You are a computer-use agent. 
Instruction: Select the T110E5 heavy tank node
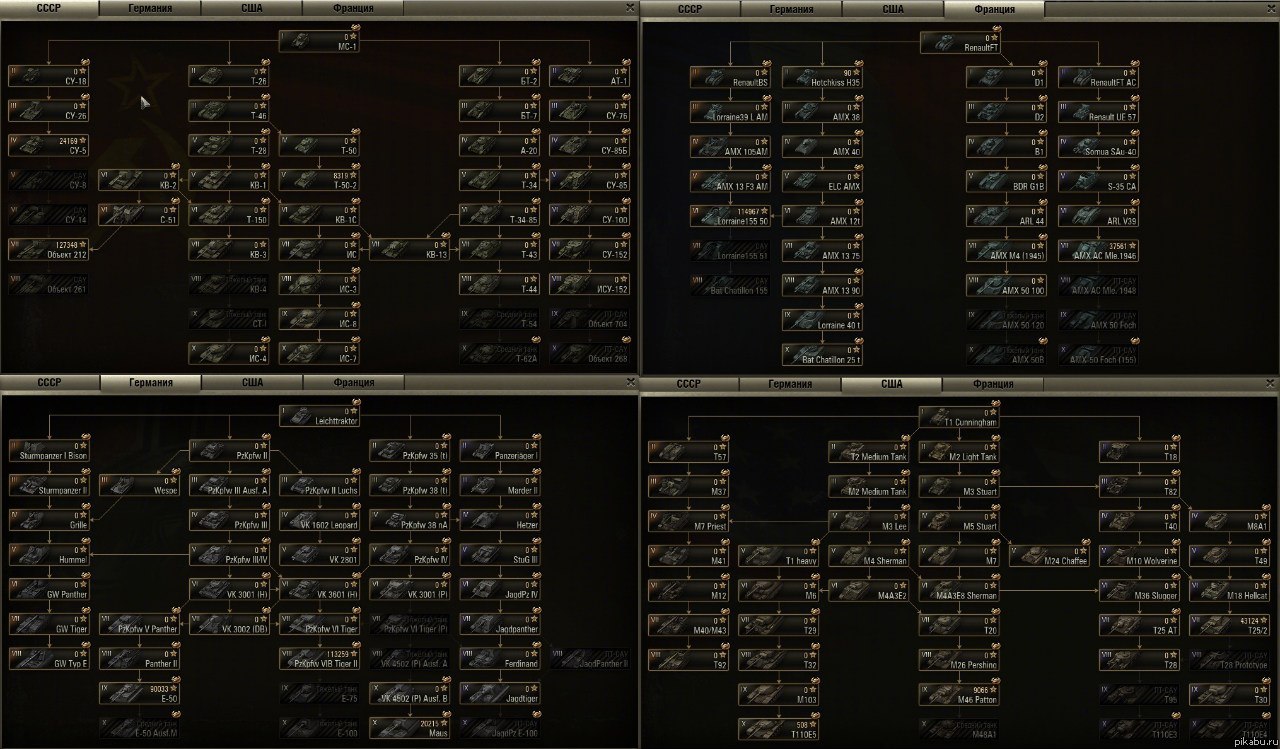click(x=779, y=727)
